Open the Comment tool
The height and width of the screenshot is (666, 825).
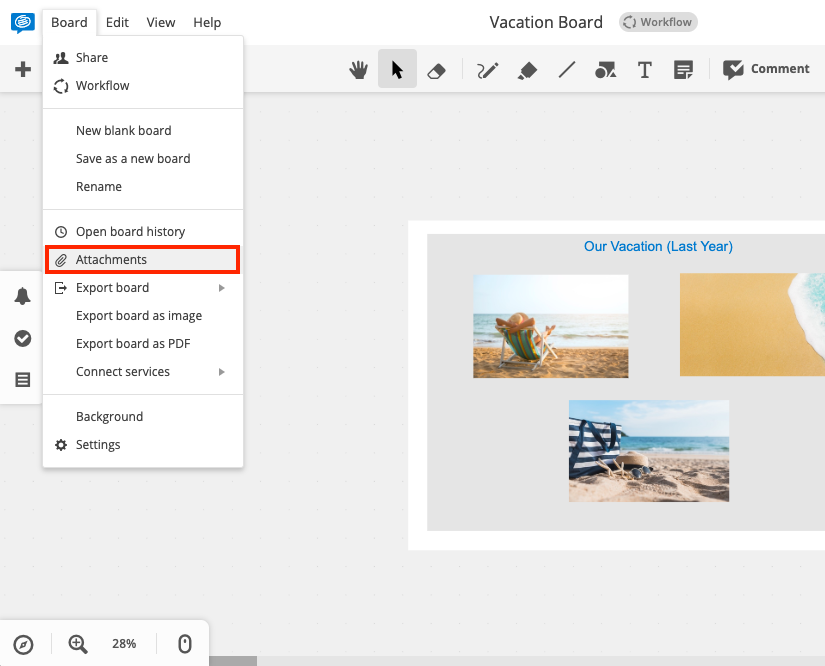coord(766,69)
